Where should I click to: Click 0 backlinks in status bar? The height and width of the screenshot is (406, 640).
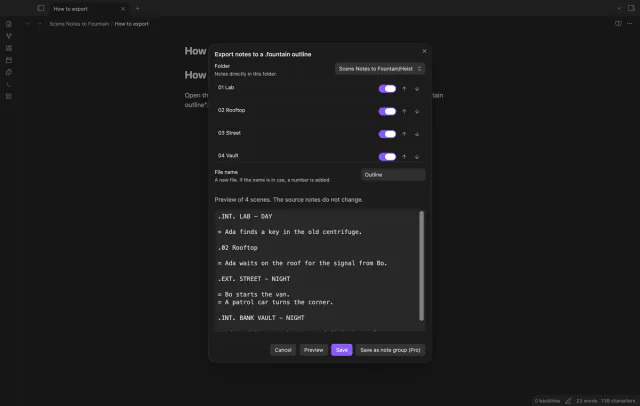[x=547, y=401]
